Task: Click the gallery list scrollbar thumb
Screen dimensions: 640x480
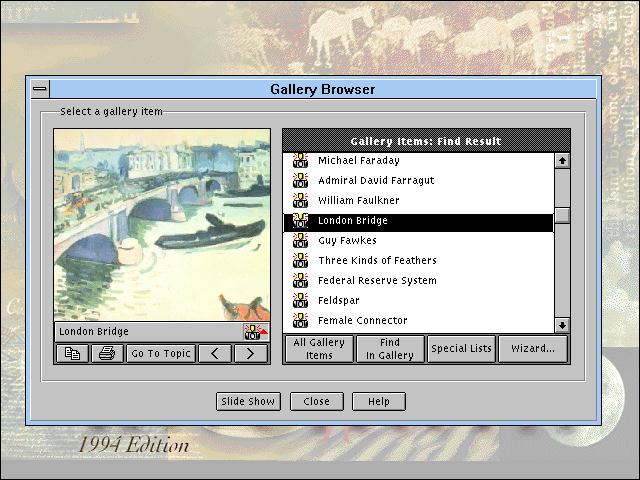Action: [562, 215]
